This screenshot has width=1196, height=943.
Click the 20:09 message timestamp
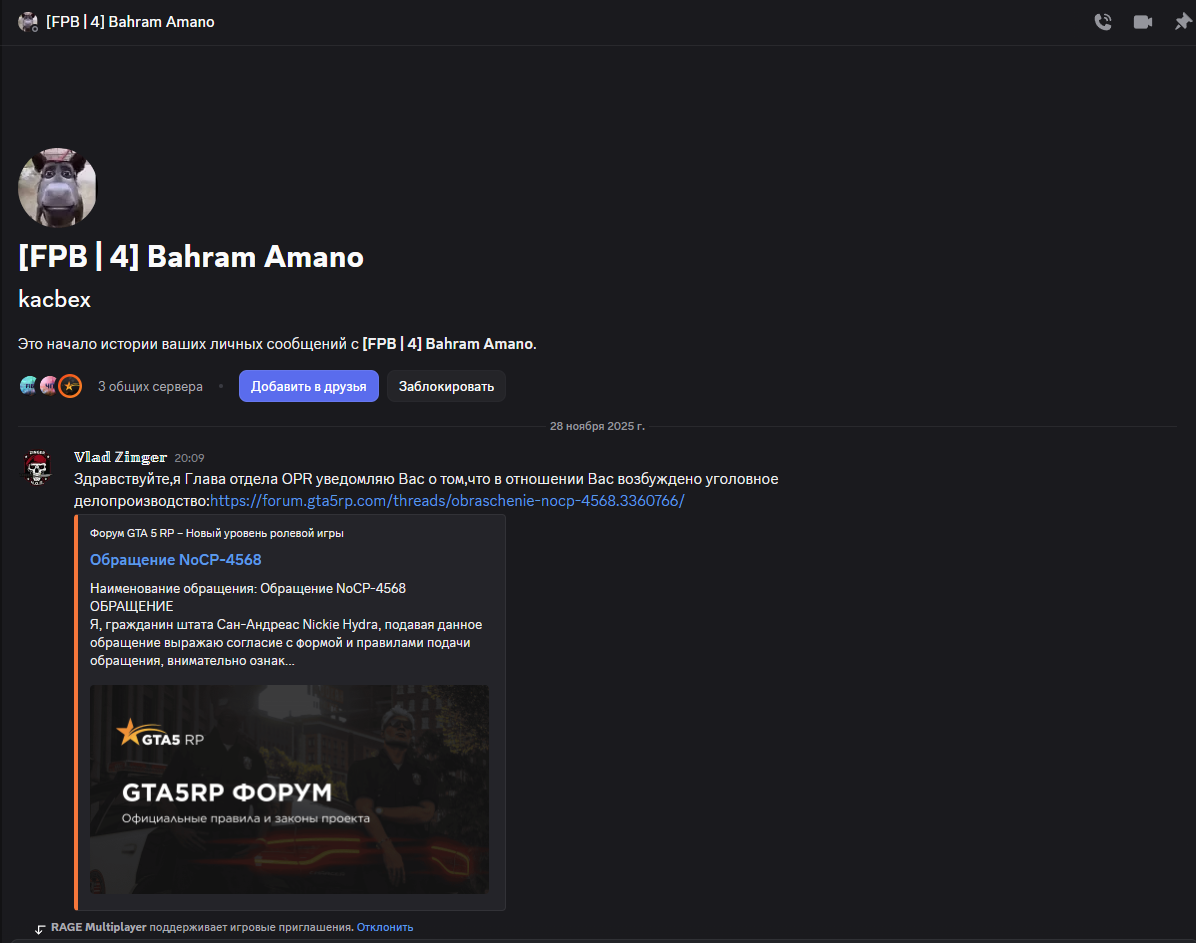[189, 458]
